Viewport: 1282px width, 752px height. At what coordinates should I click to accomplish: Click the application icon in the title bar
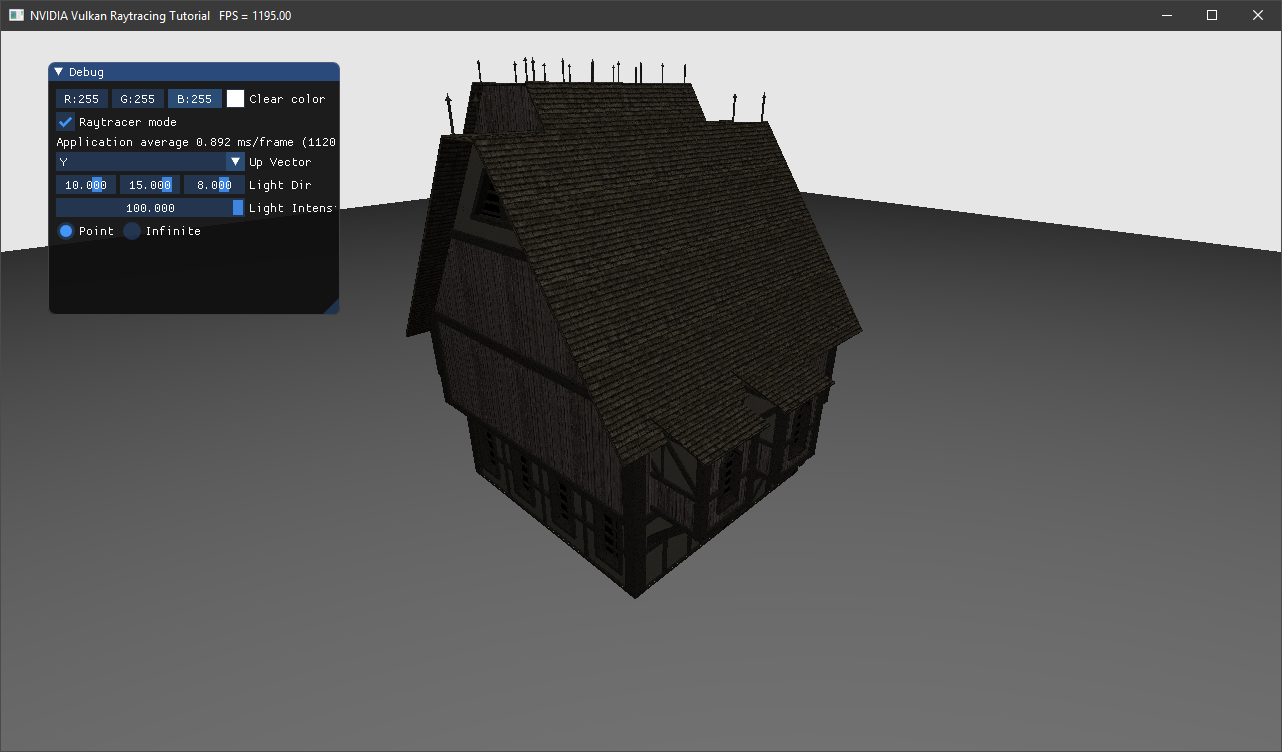(16, 15)
